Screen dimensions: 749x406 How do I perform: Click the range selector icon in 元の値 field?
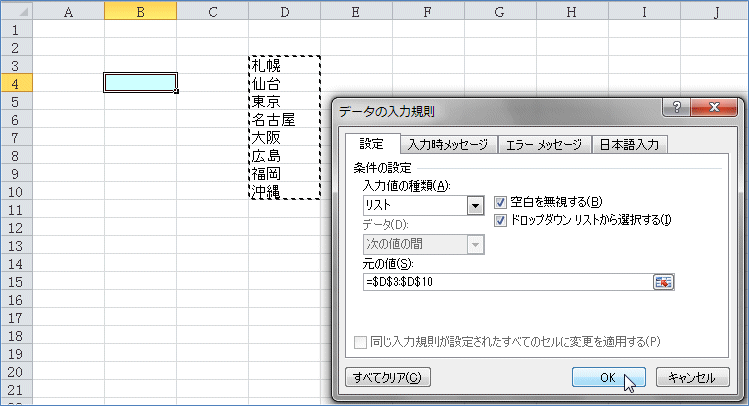click(x=663, y=282)
